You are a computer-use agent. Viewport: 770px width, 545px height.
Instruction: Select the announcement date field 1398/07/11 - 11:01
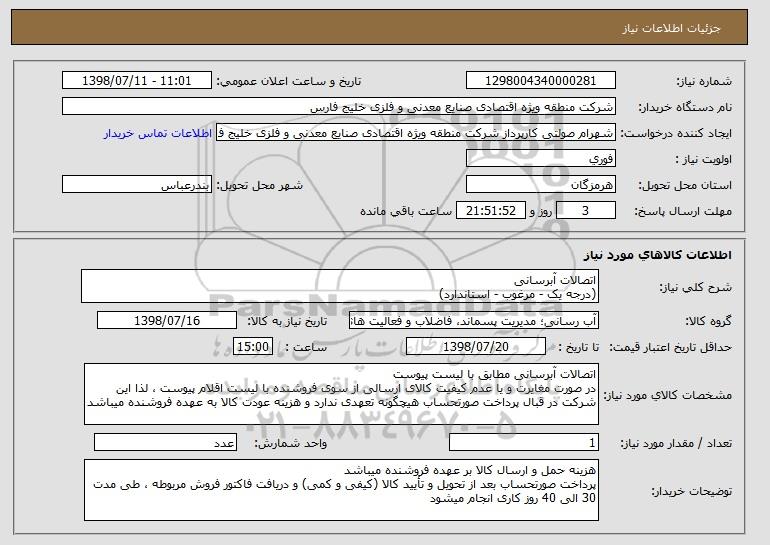(137, 81)
